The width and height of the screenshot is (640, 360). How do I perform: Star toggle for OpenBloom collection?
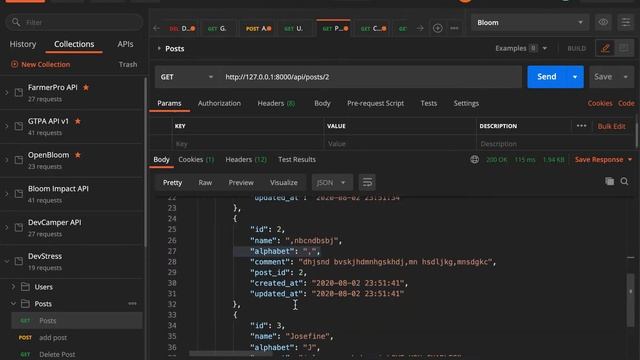[78, 155]
